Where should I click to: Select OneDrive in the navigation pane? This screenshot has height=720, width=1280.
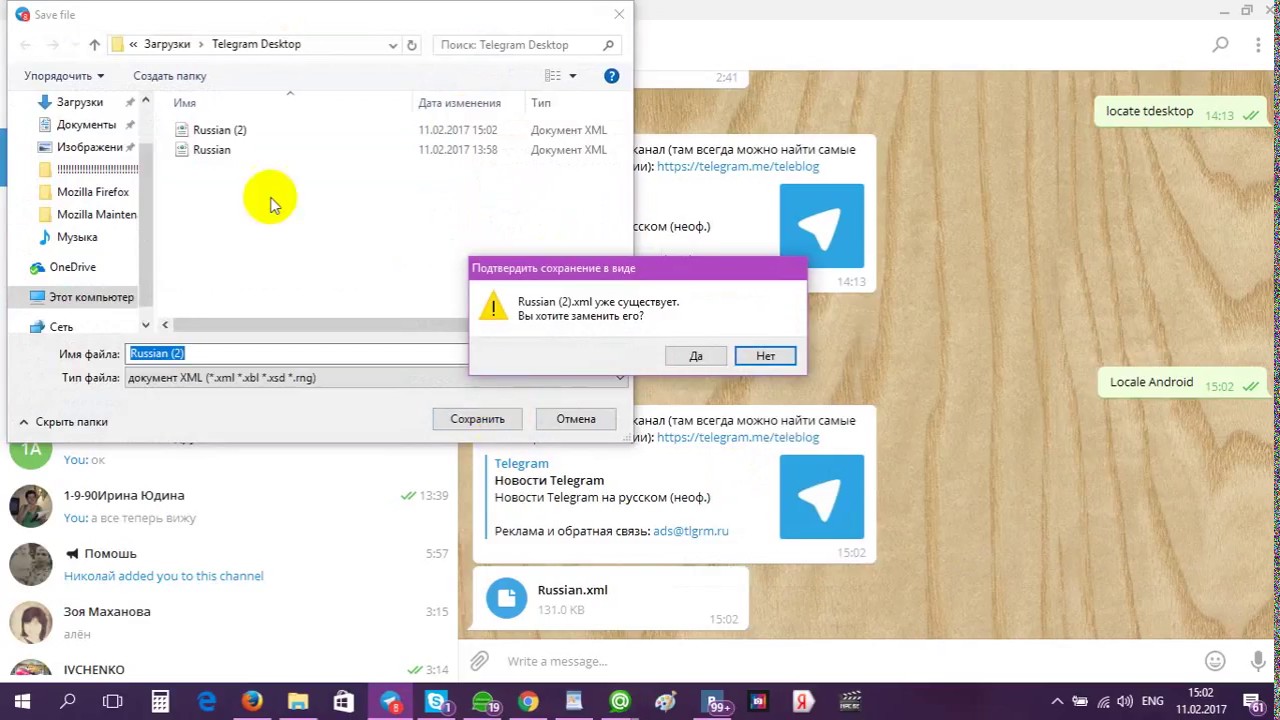point(73,267)
